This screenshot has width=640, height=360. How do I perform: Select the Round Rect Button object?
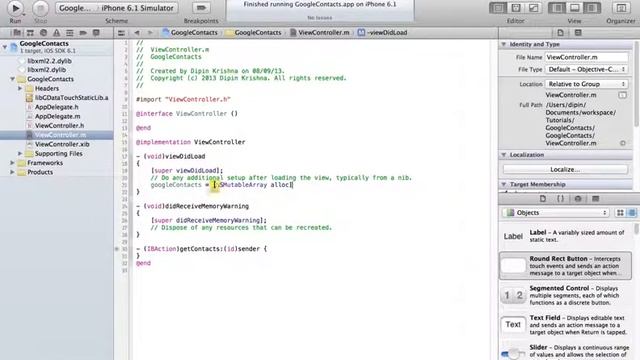coord(565,265)
